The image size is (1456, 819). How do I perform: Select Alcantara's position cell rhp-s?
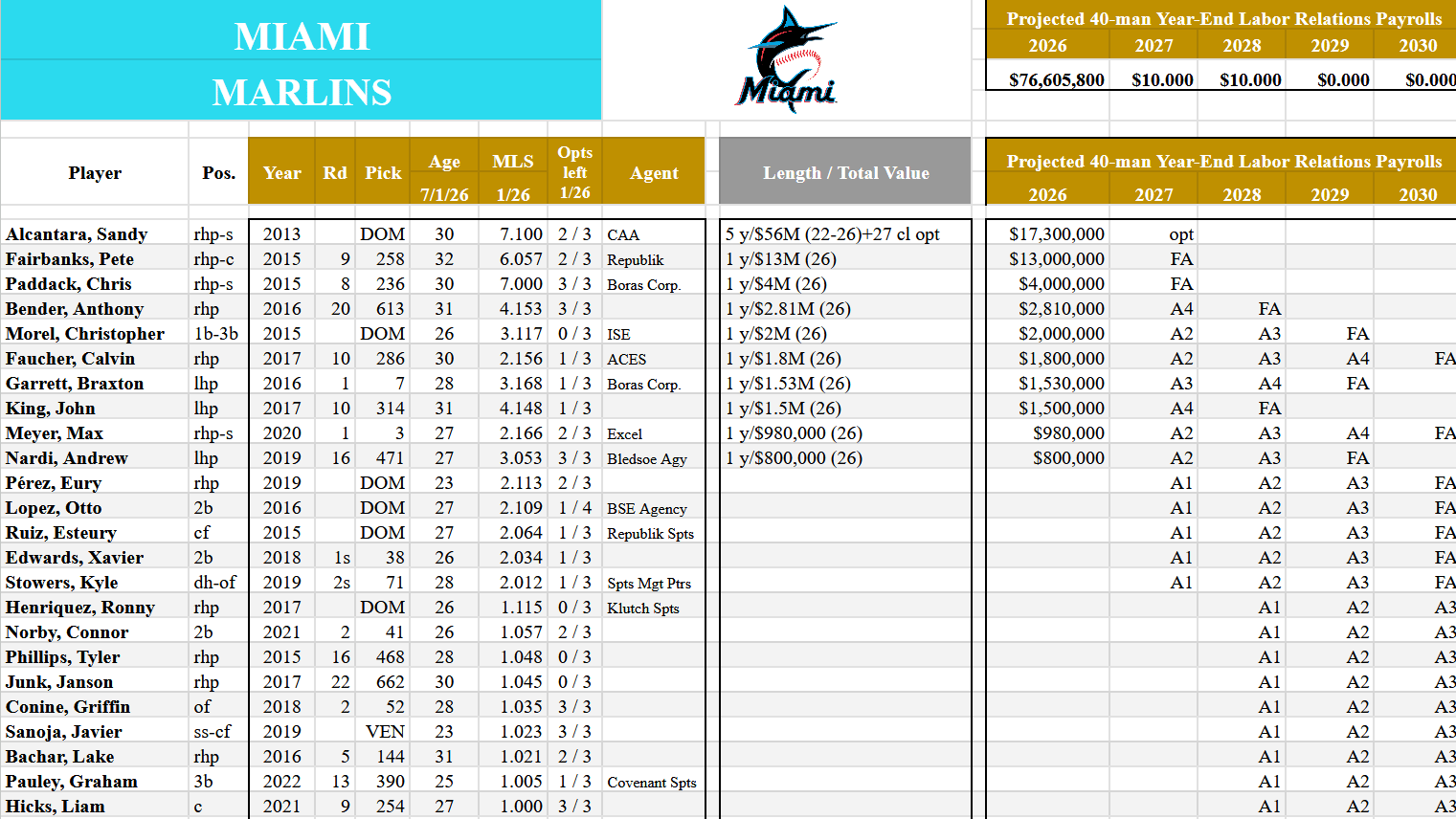[x=218, y=233]
